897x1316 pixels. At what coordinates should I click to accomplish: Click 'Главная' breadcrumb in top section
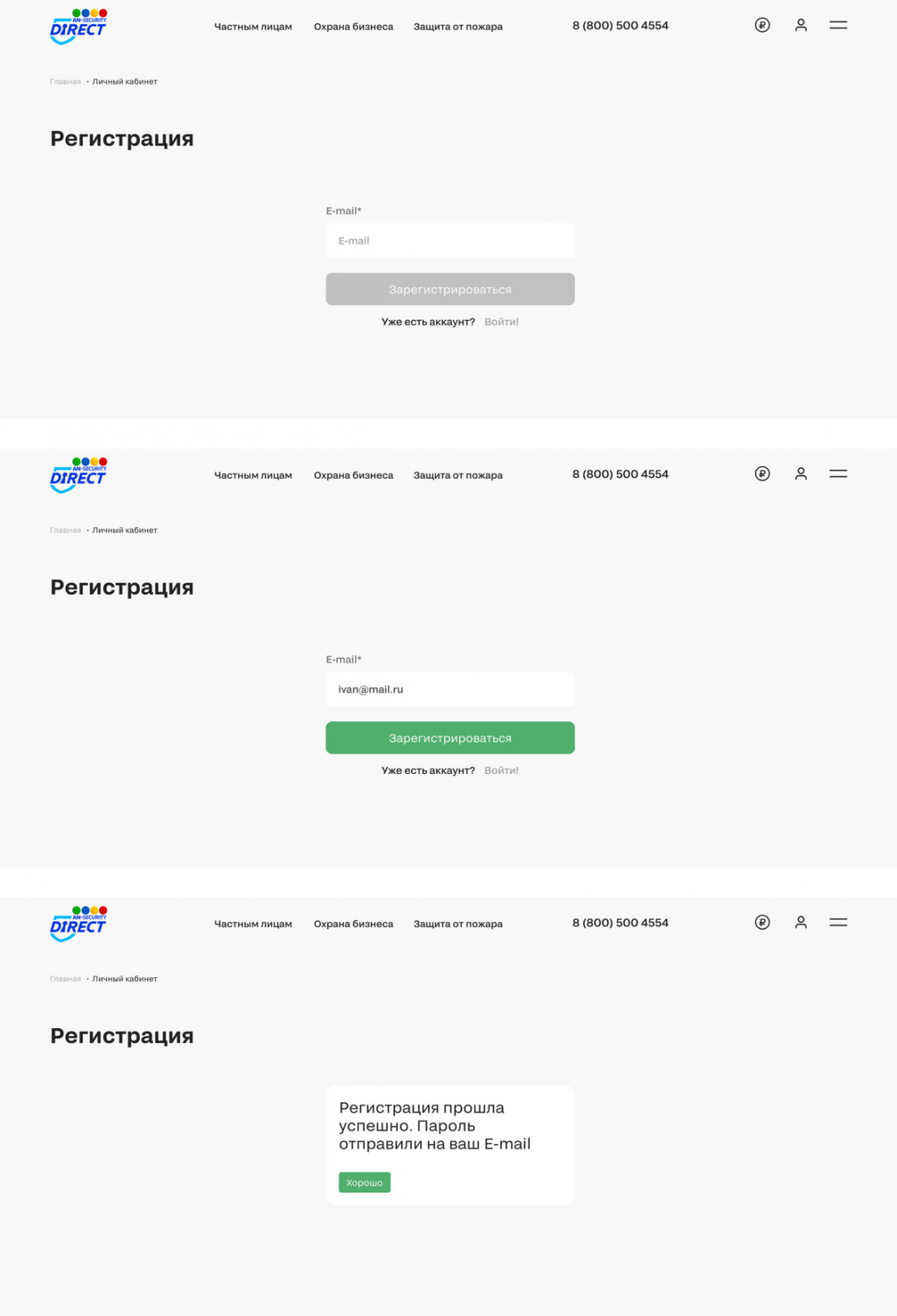coord(65,81)
